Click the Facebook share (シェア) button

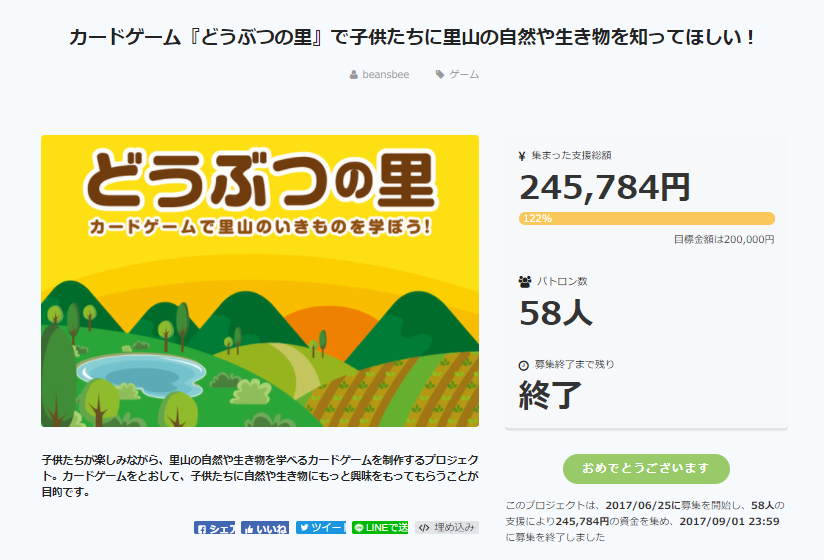coord(215,528)
